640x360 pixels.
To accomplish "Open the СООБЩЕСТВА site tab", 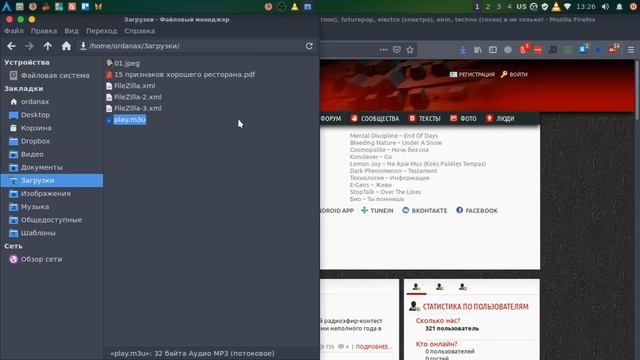I will click(375, 119).
